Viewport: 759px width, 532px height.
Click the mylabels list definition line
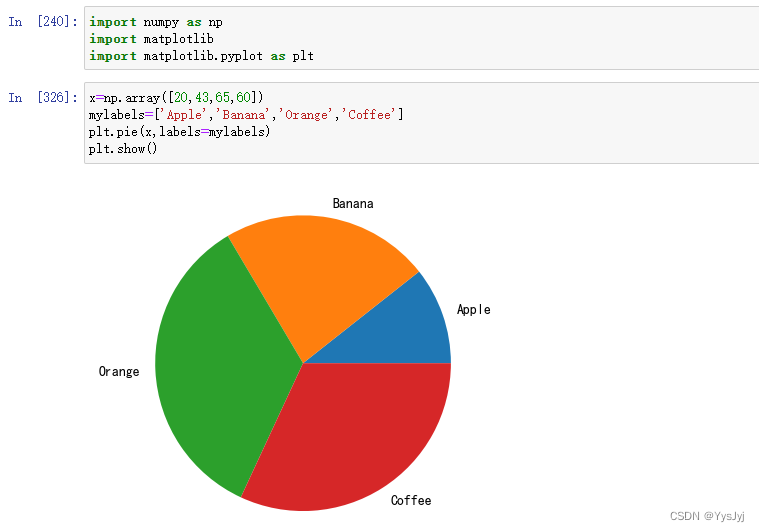coord(246,115)
